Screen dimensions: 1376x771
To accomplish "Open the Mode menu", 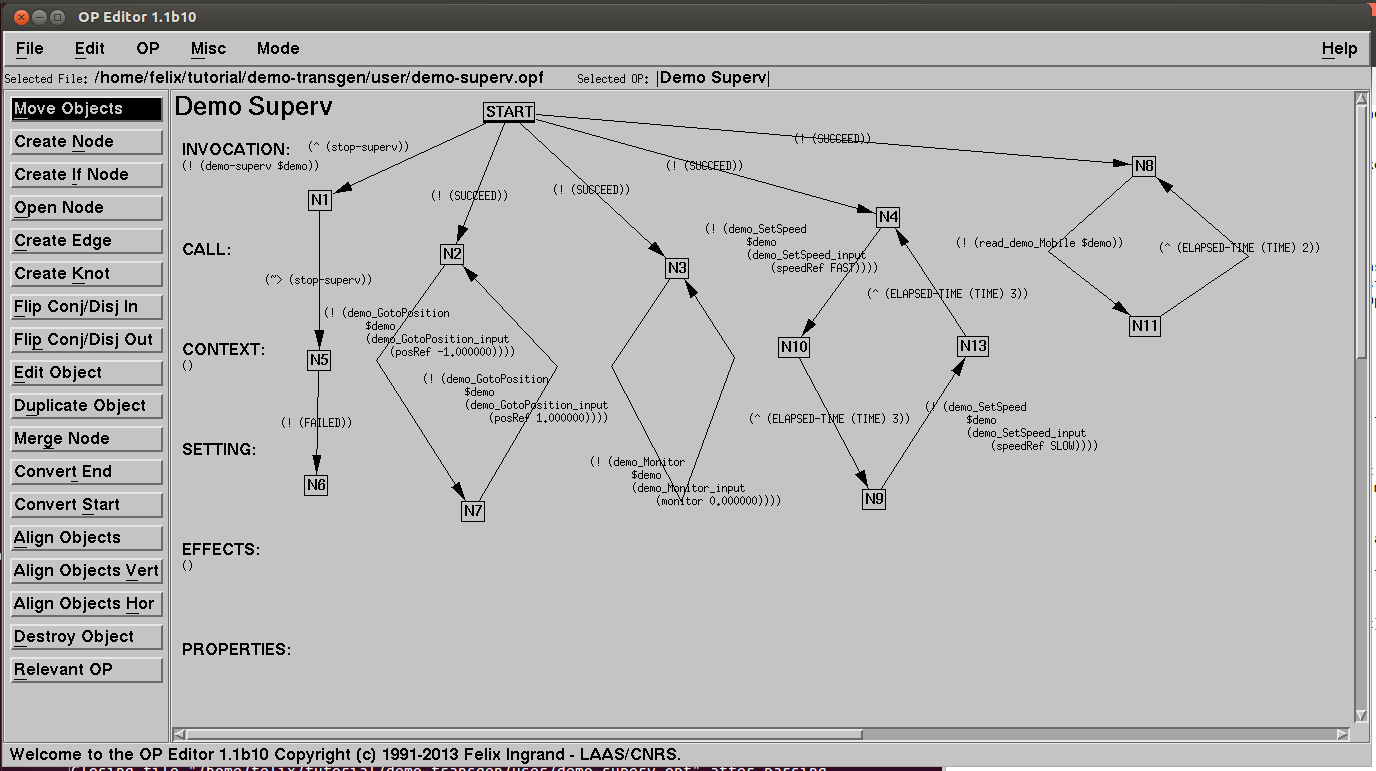I will 278,48.
